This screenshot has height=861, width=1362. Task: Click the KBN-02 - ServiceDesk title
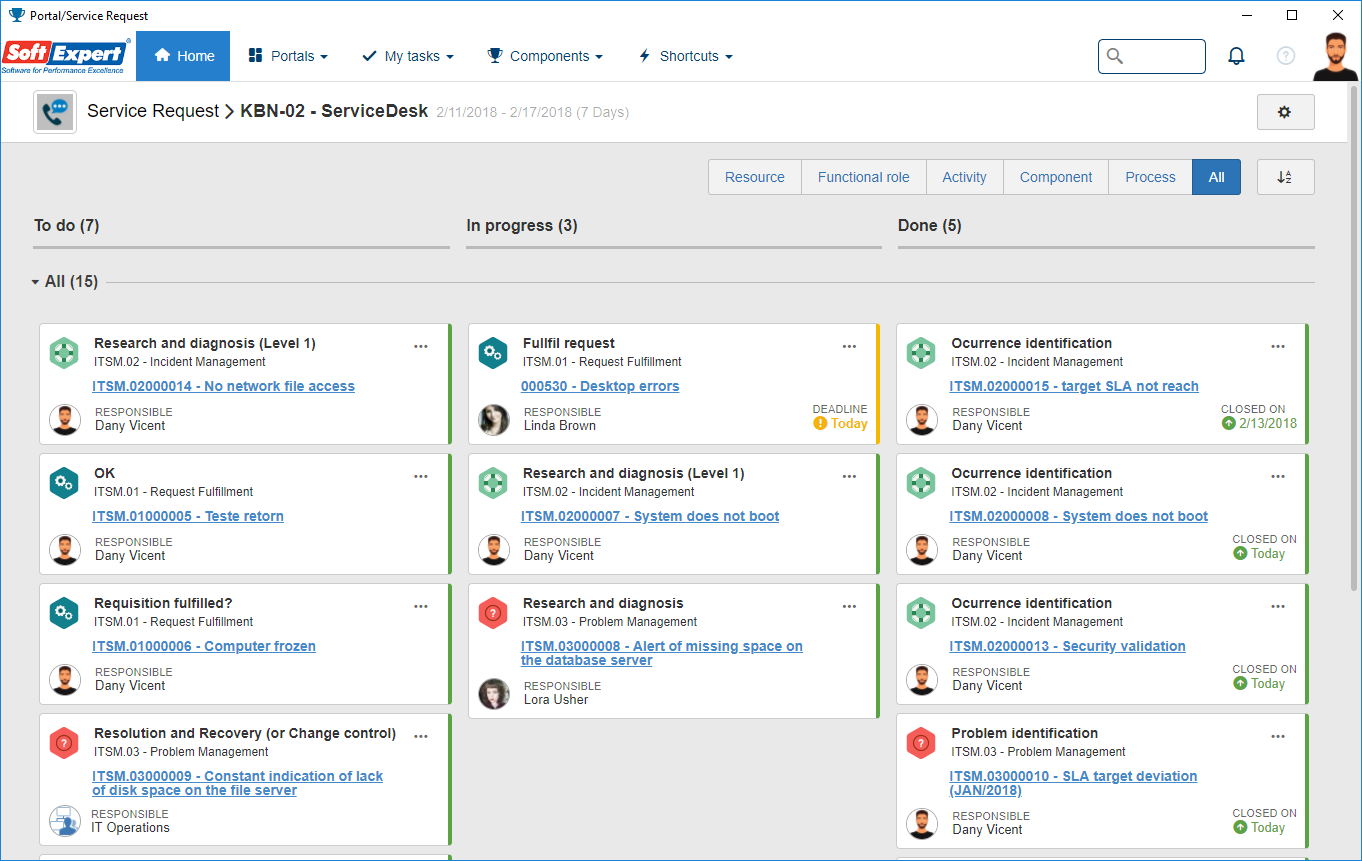point(334,111)
